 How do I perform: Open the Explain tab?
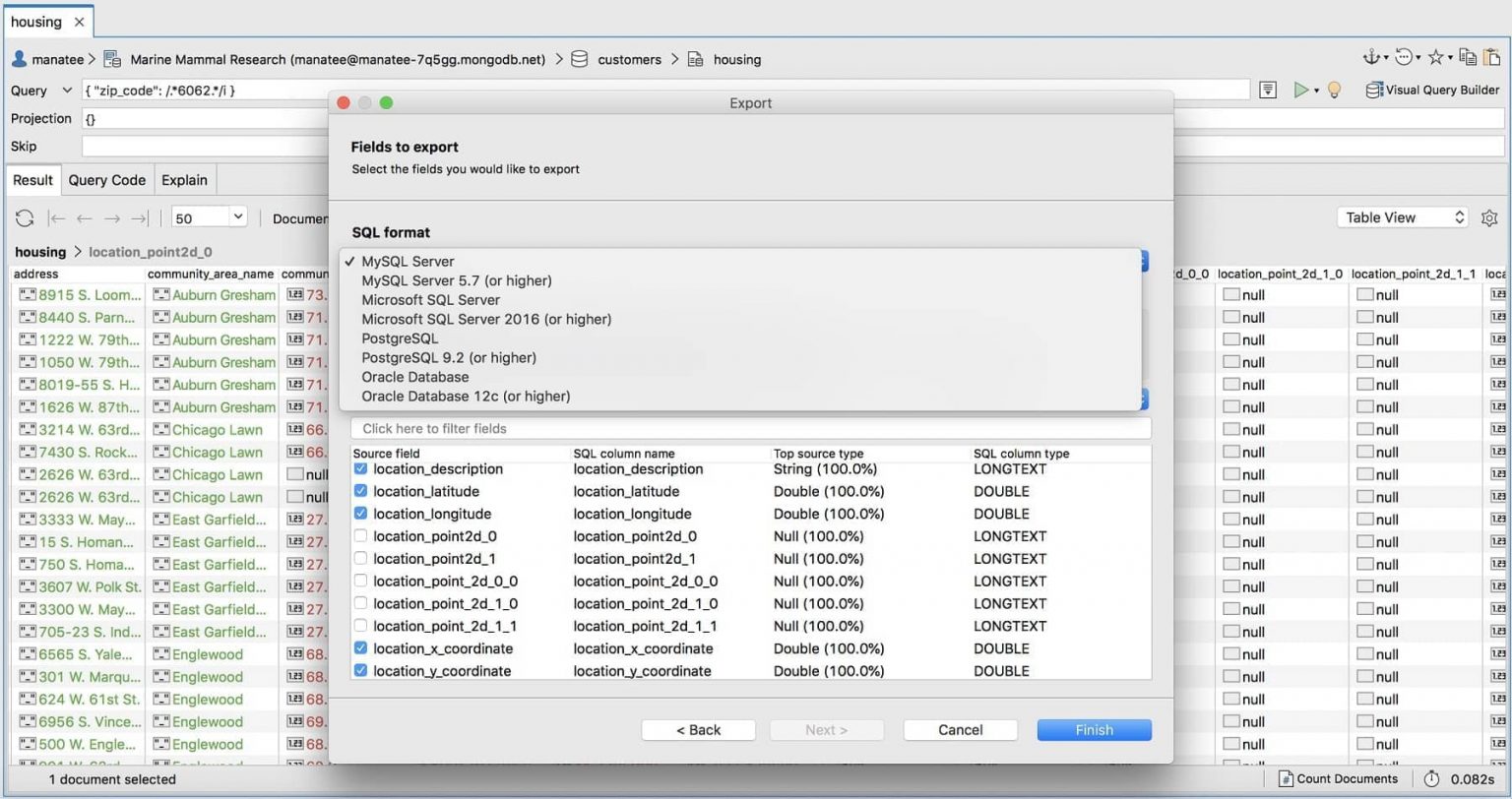click(x=184, y=180)
